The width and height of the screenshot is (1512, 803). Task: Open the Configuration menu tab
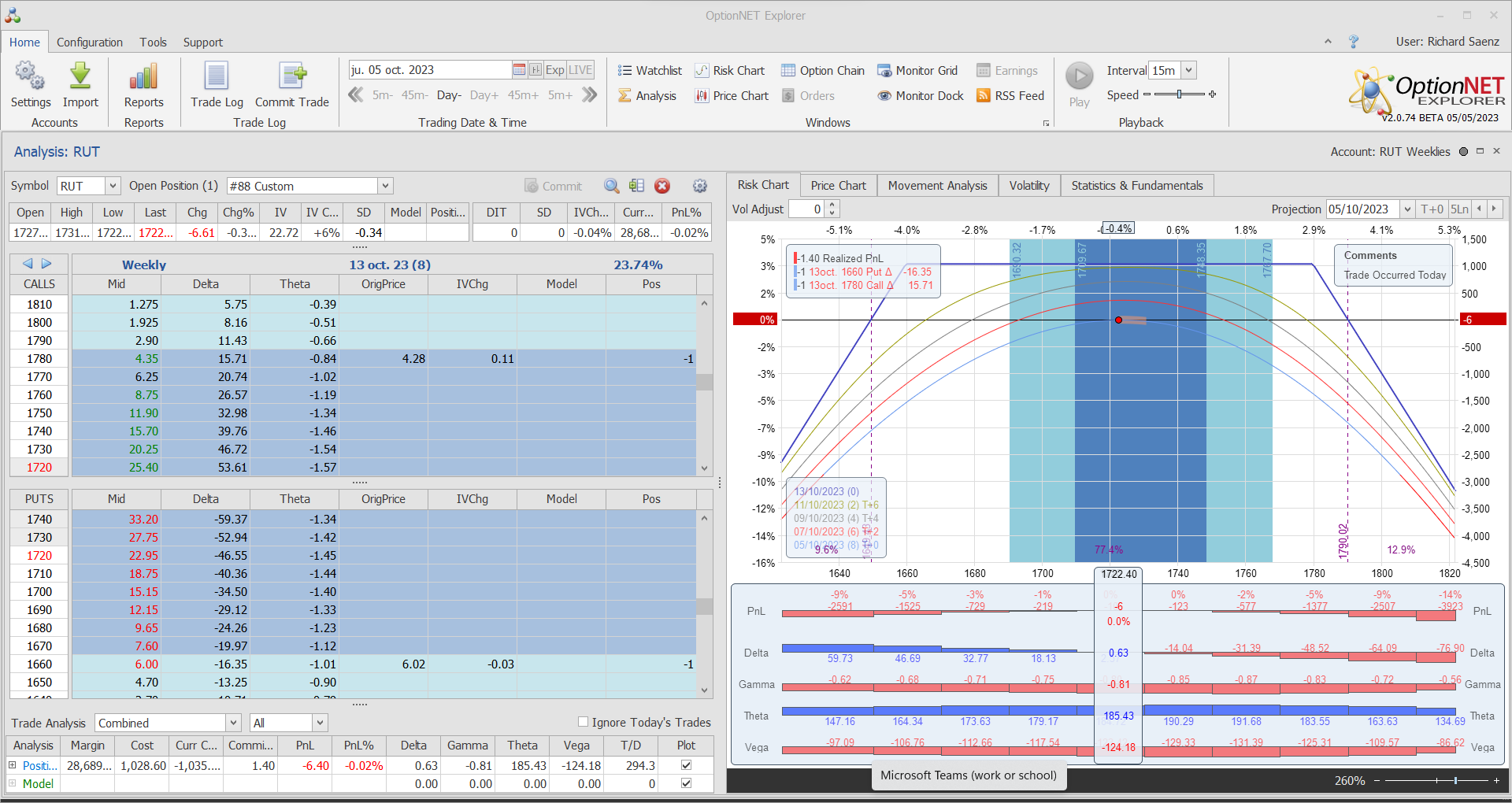pos(90,43)
